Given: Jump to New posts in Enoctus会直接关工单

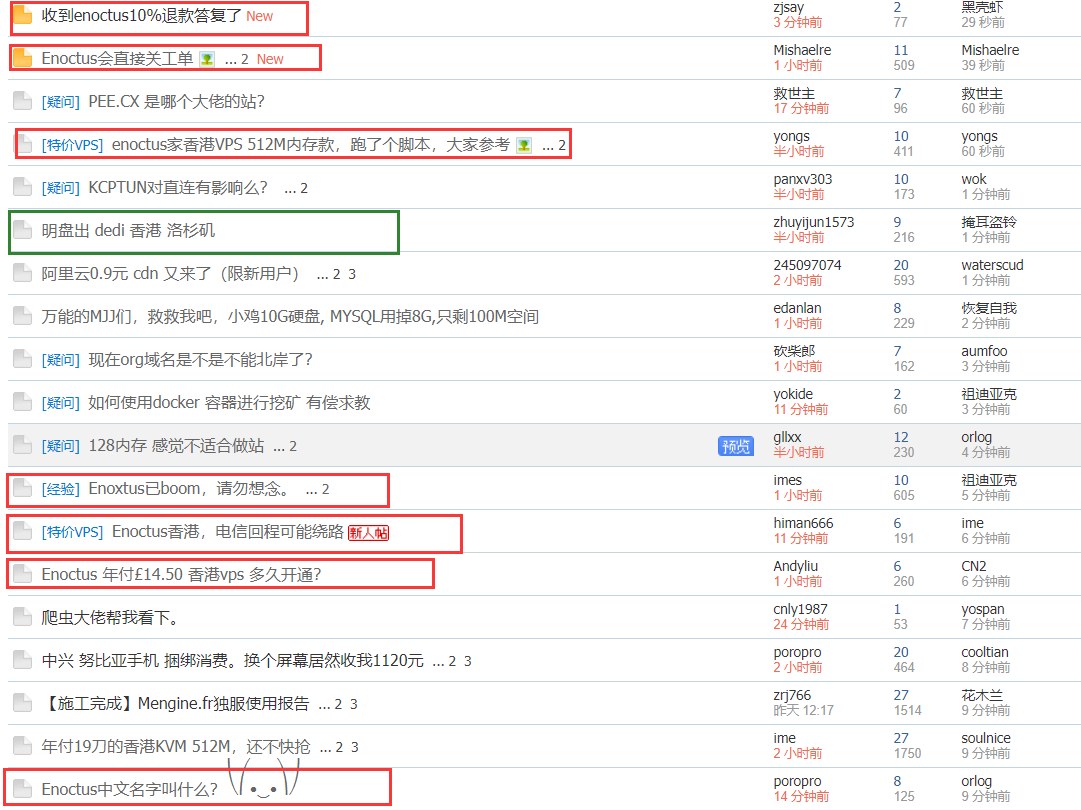Looking at the screenshot, I should [x=270, y=59].
